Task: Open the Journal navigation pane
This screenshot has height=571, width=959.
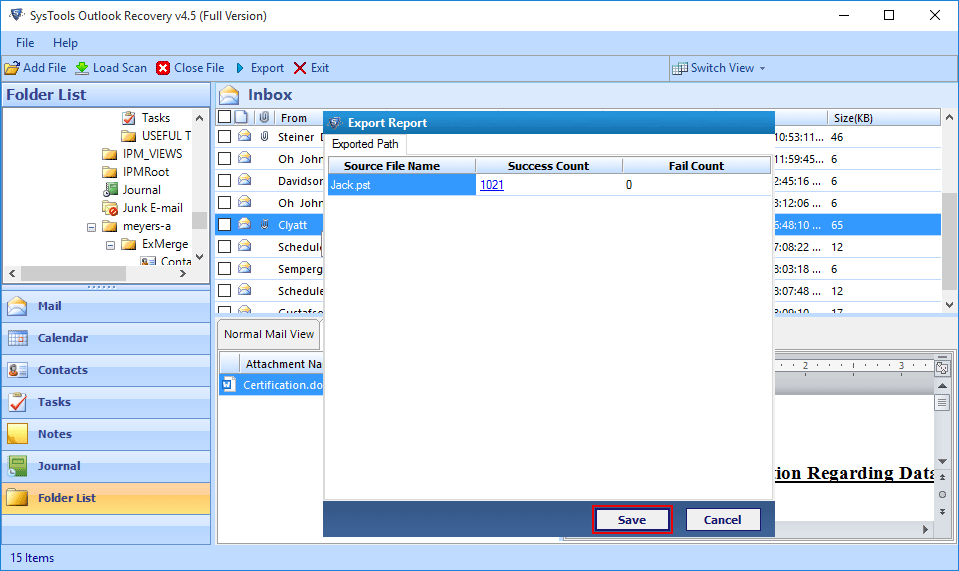Action: coord(106,466)
